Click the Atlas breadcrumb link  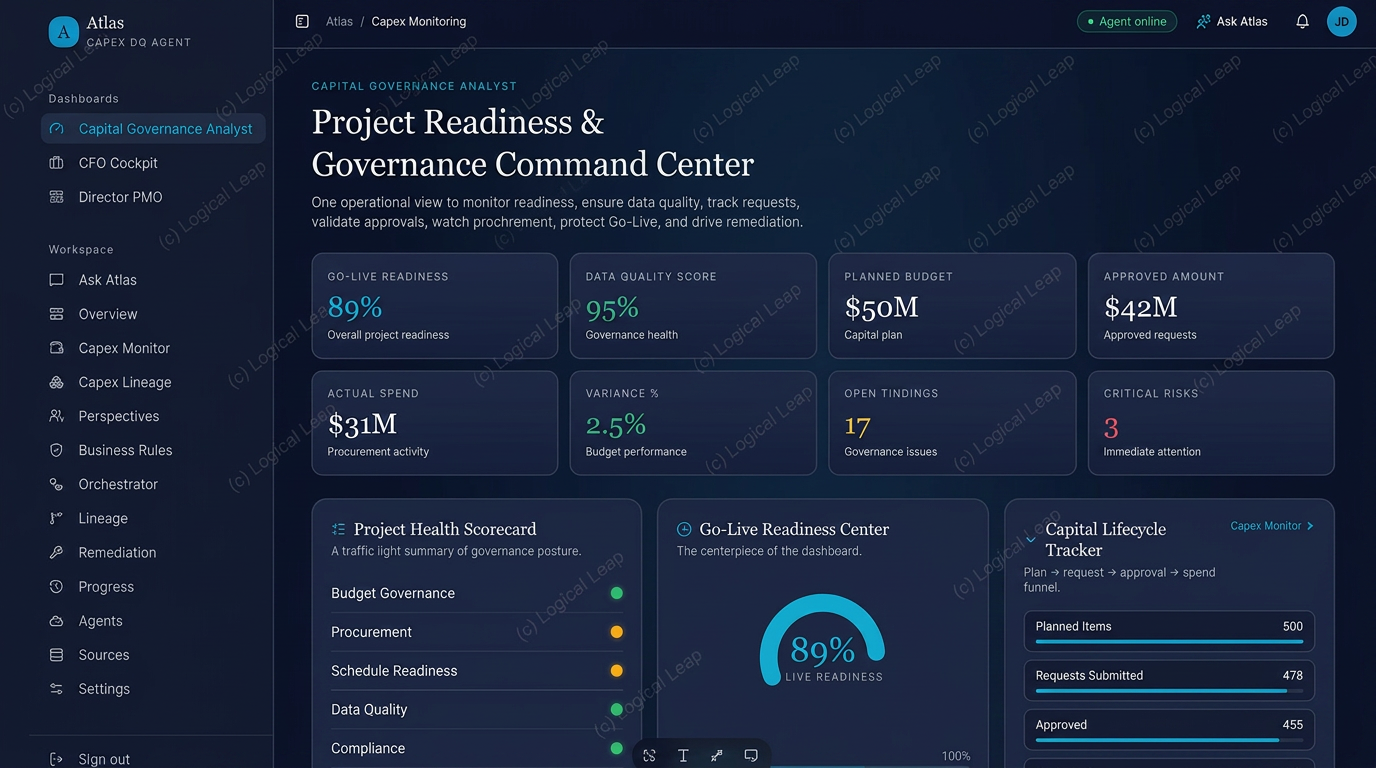coord(339,21)
